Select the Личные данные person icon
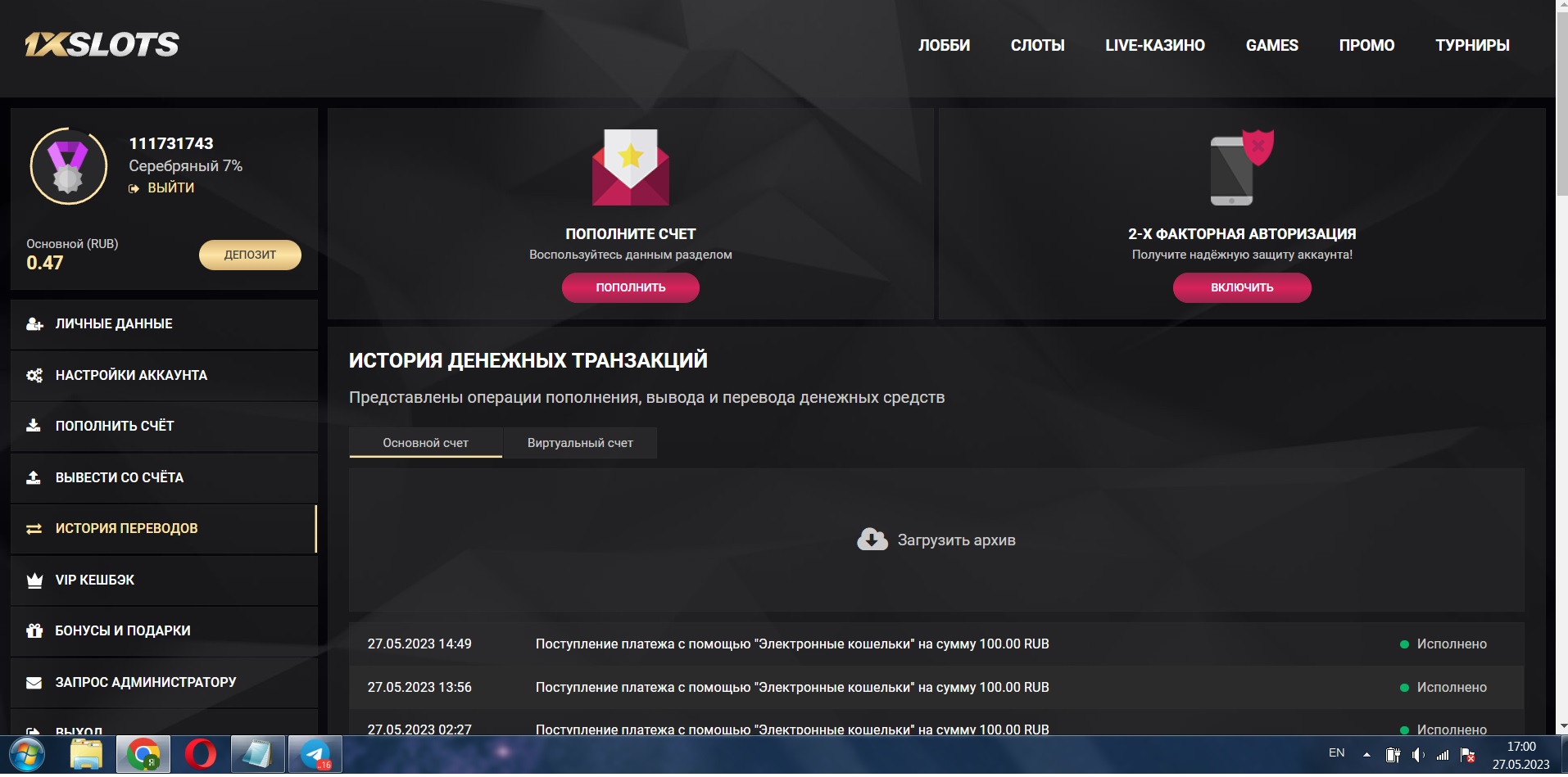 (33, 323)
